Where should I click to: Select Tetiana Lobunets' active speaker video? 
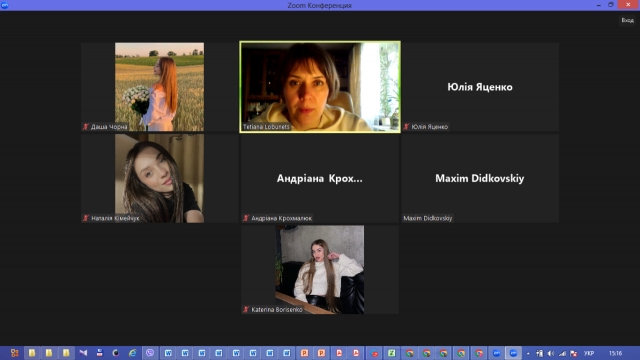(320, 87)
